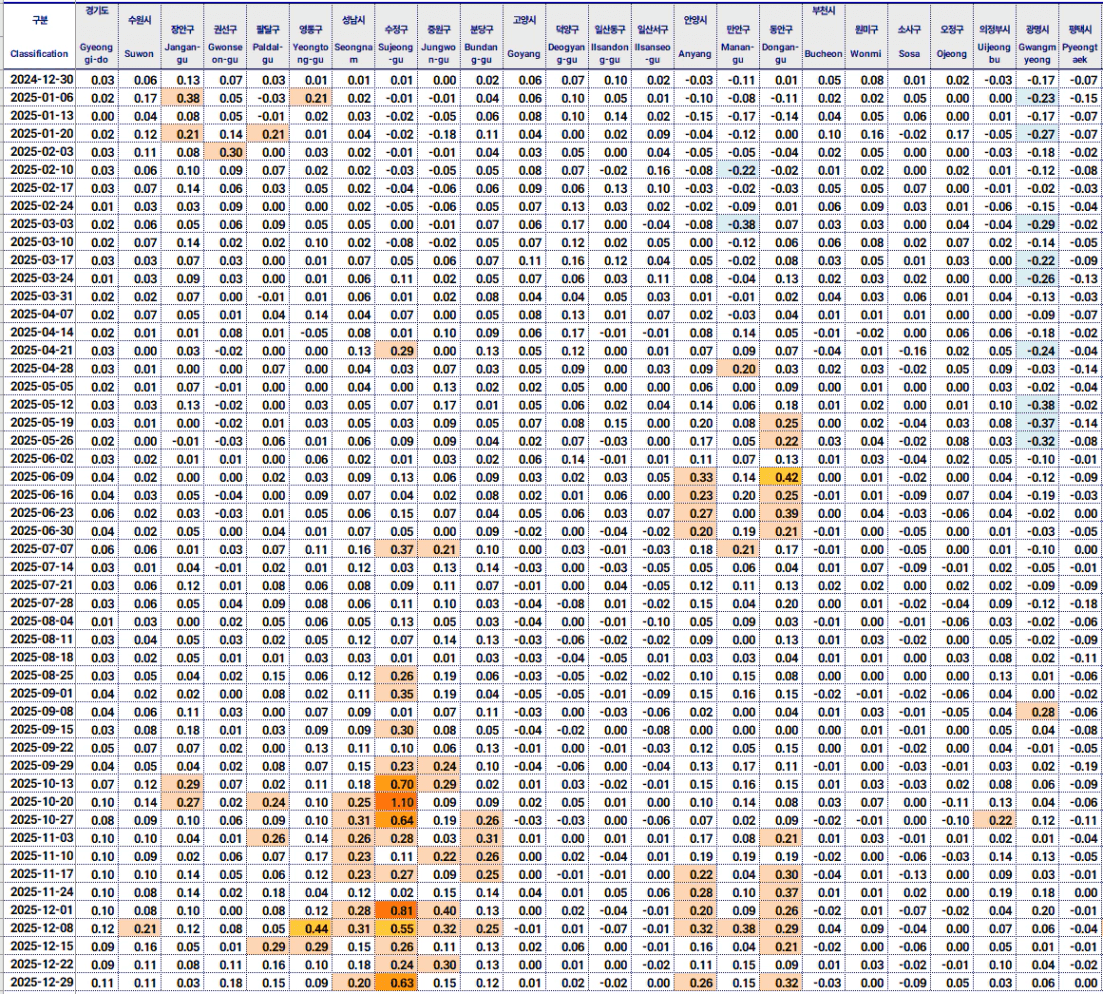This screenshot has width=1103, height=994.
Task: Click the 0.30 Gwonseon-gu cell in 2025-02-03 row
Action: click(x=225, y=152)
